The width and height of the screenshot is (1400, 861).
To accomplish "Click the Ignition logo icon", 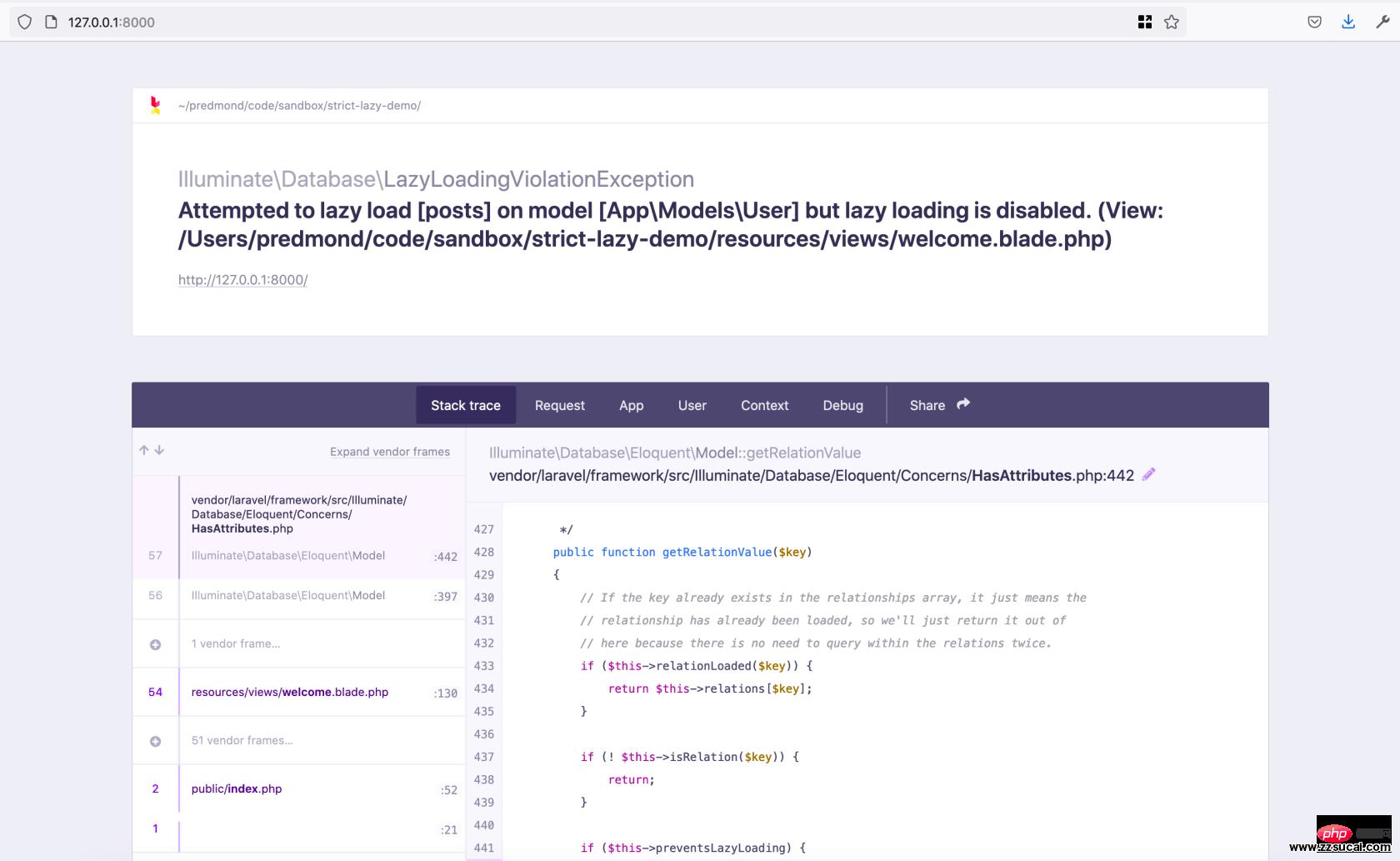I will [155, 105].
